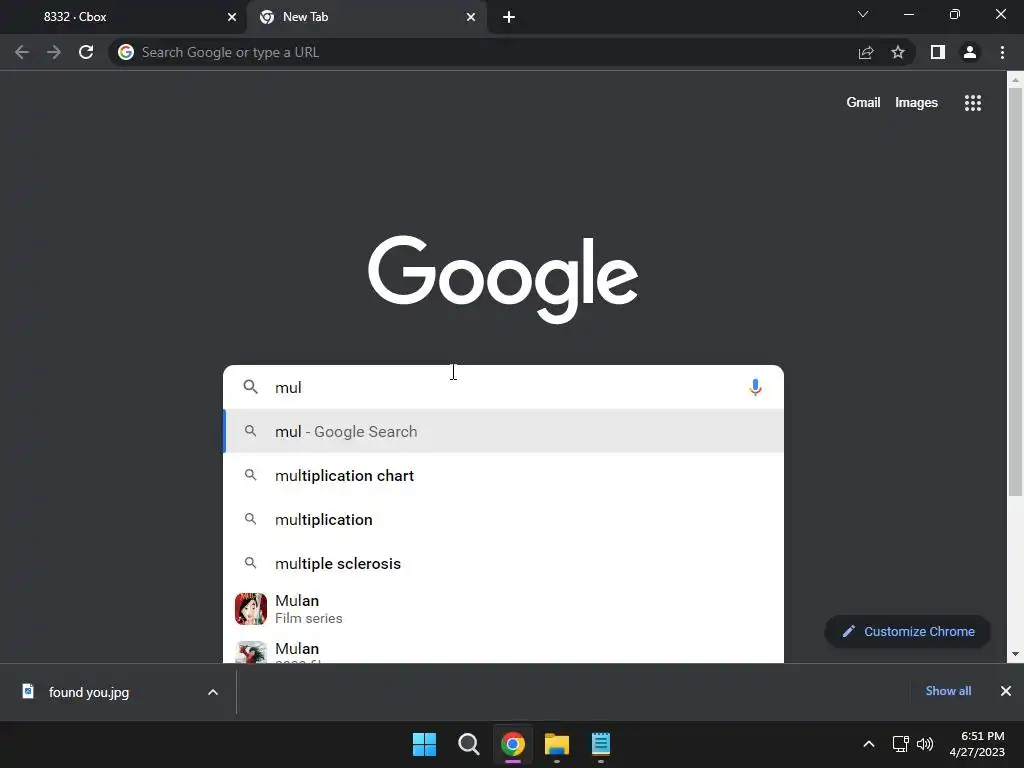Open Chrome three-dot menu
This screenshot has width=1024, height=768.
1002,52
